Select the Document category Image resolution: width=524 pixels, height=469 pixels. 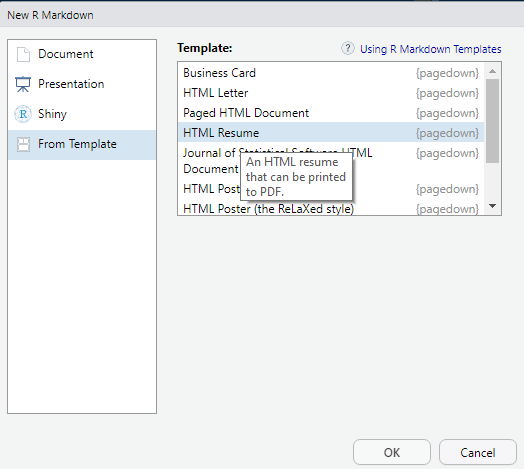(82, 54)
